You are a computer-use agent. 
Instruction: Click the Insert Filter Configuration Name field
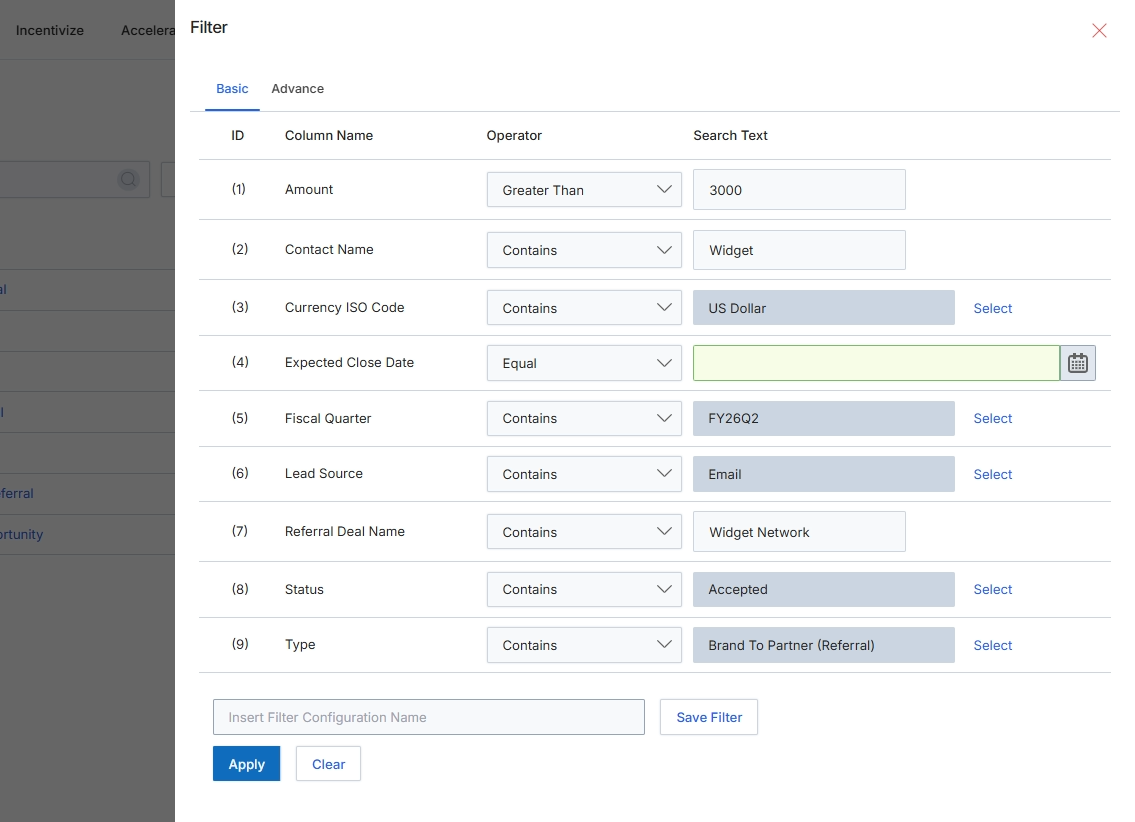point(429,717)
